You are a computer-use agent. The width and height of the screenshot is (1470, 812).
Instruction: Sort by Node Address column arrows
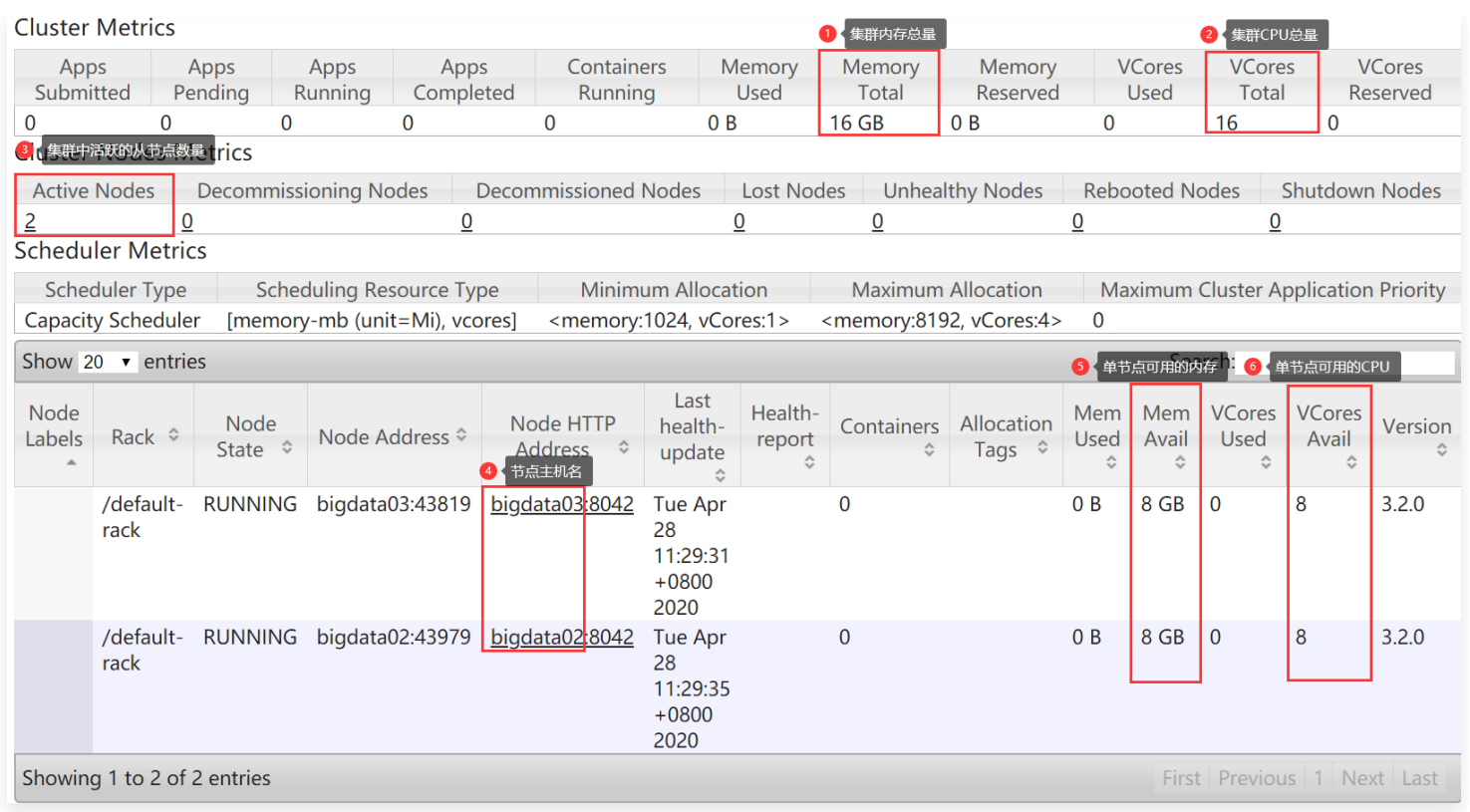tap(461, 434)
